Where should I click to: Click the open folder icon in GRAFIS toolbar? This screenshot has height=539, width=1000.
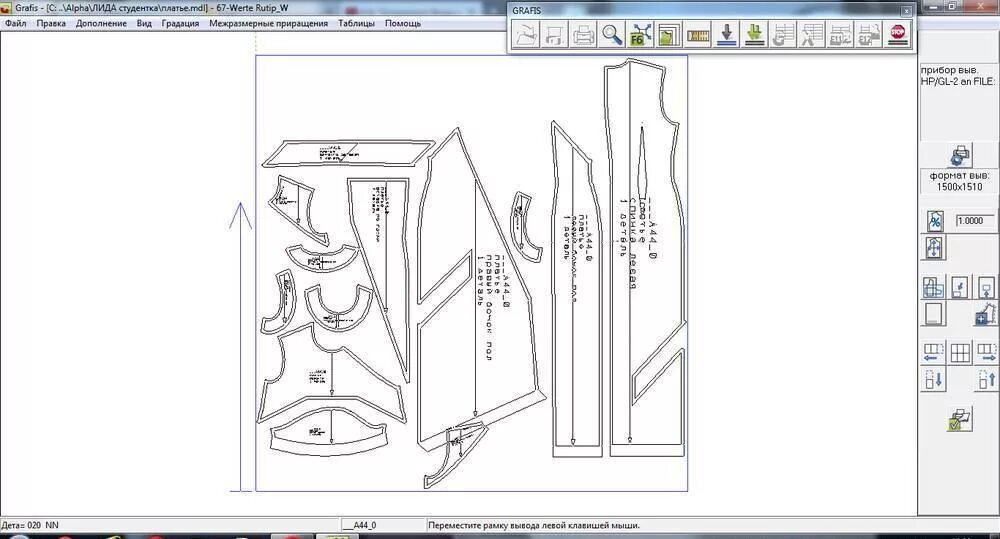point(527,34)
